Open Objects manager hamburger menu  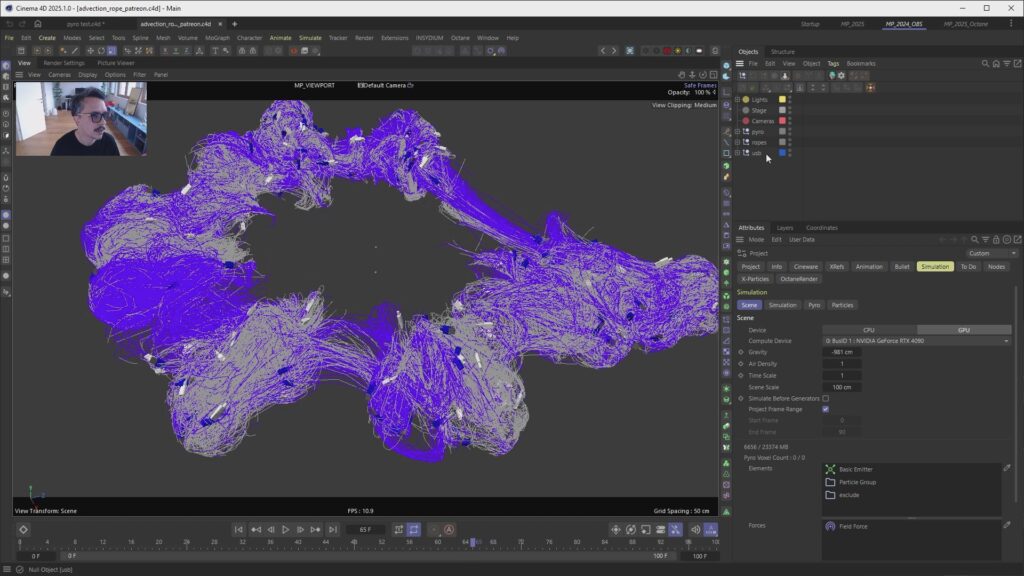[739, 63]
